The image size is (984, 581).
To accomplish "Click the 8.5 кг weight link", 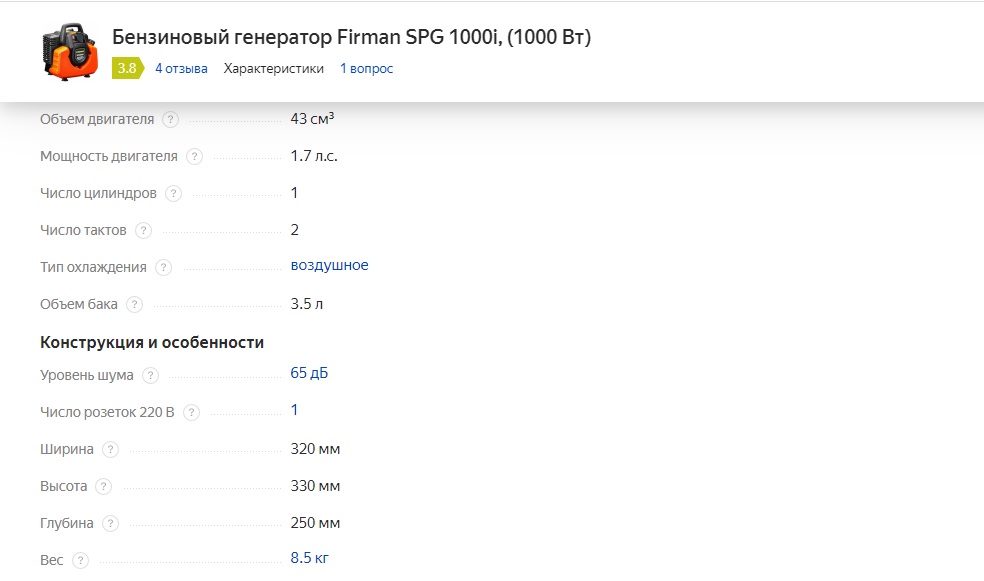I will click(309, 558).
